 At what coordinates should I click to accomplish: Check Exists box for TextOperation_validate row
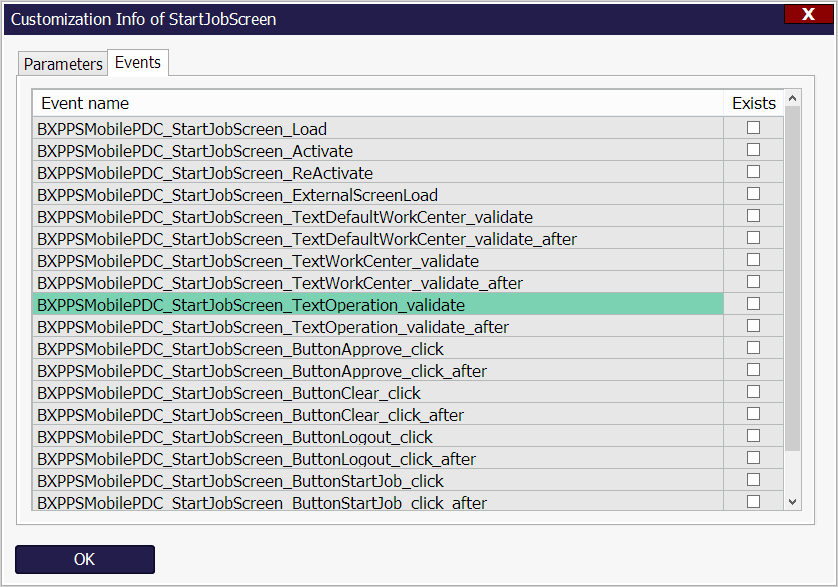click(x=753, y=304)
